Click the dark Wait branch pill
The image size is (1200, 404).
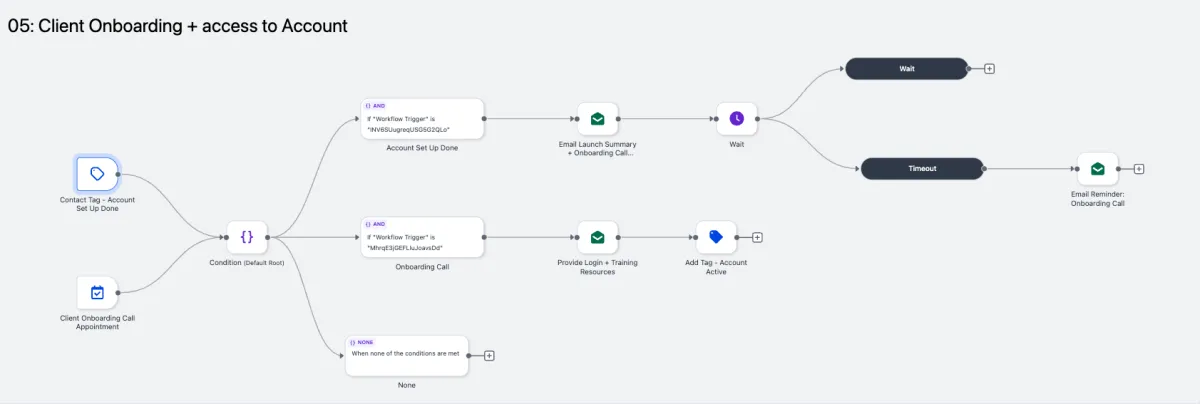point(906,69)
